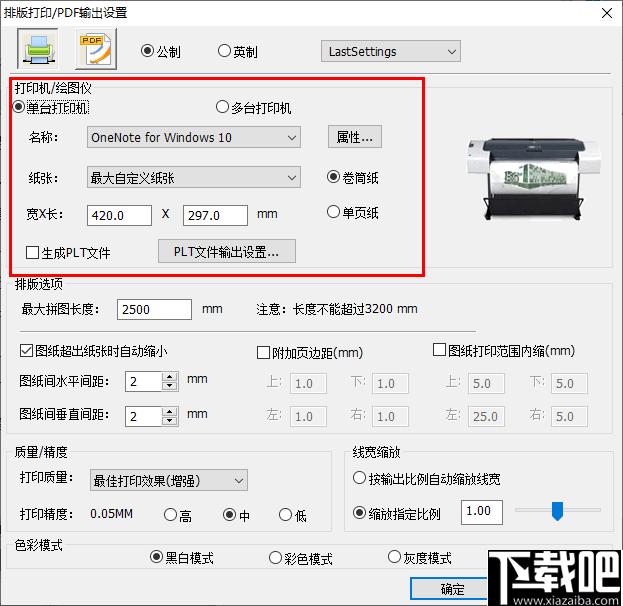This screenshot has width=623, height=606.
Task: Open PLT文件输出设置... button
Action: tap(227, 252)
